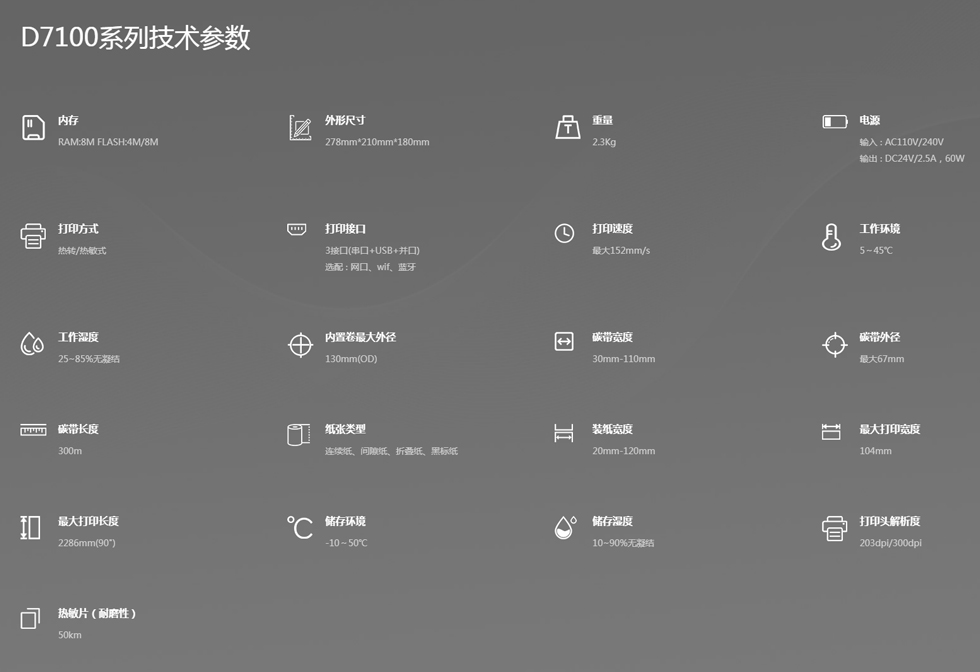The image size is (980, 672).
Task: Click the ruler icon beside 碳带长度
Action: pos(33,430)
